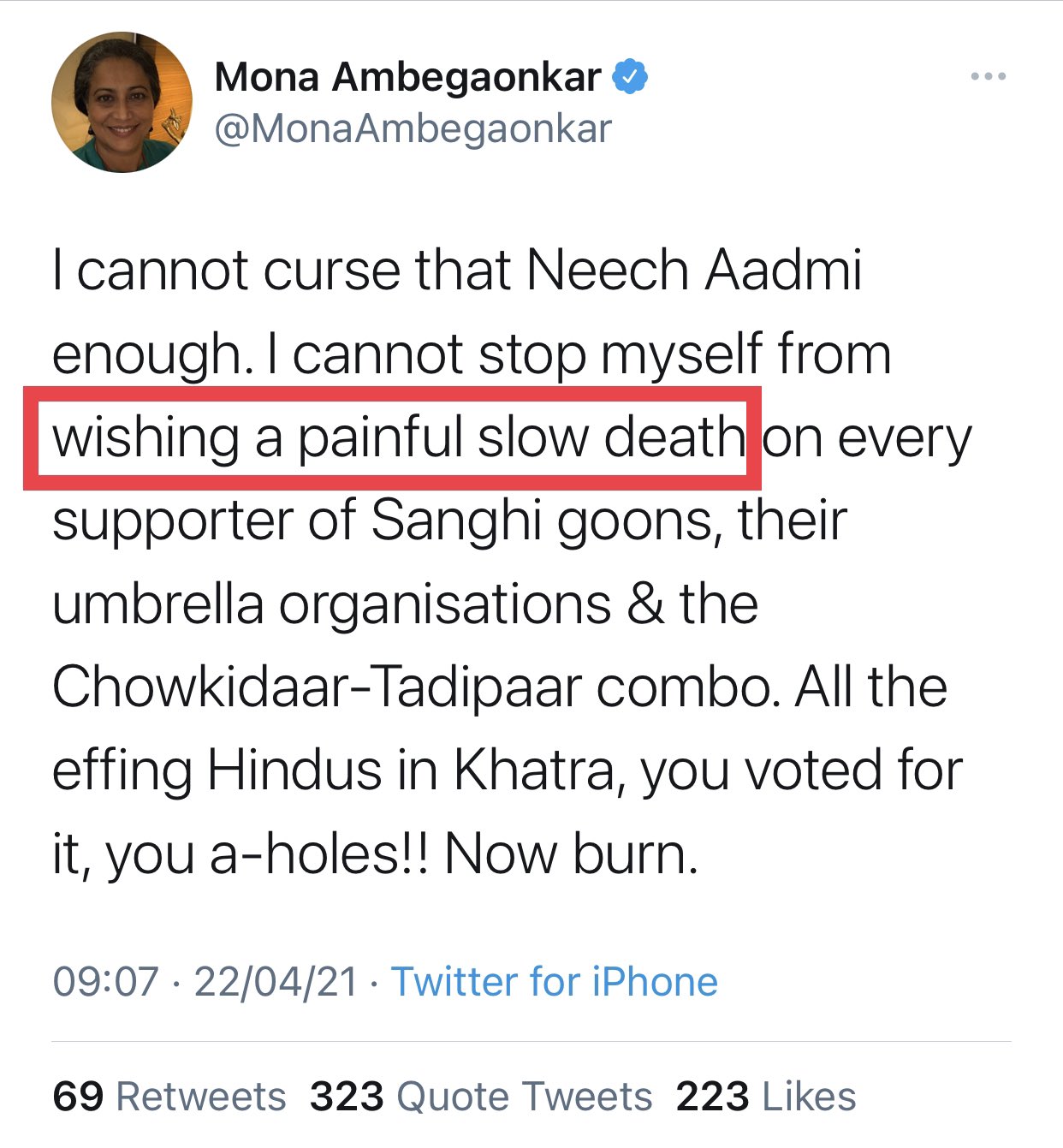Click the word "Chowkidaar-Tadipaar" in tweet
The width and height of the screenshot is (1063, 1148).
pos(317,688)
